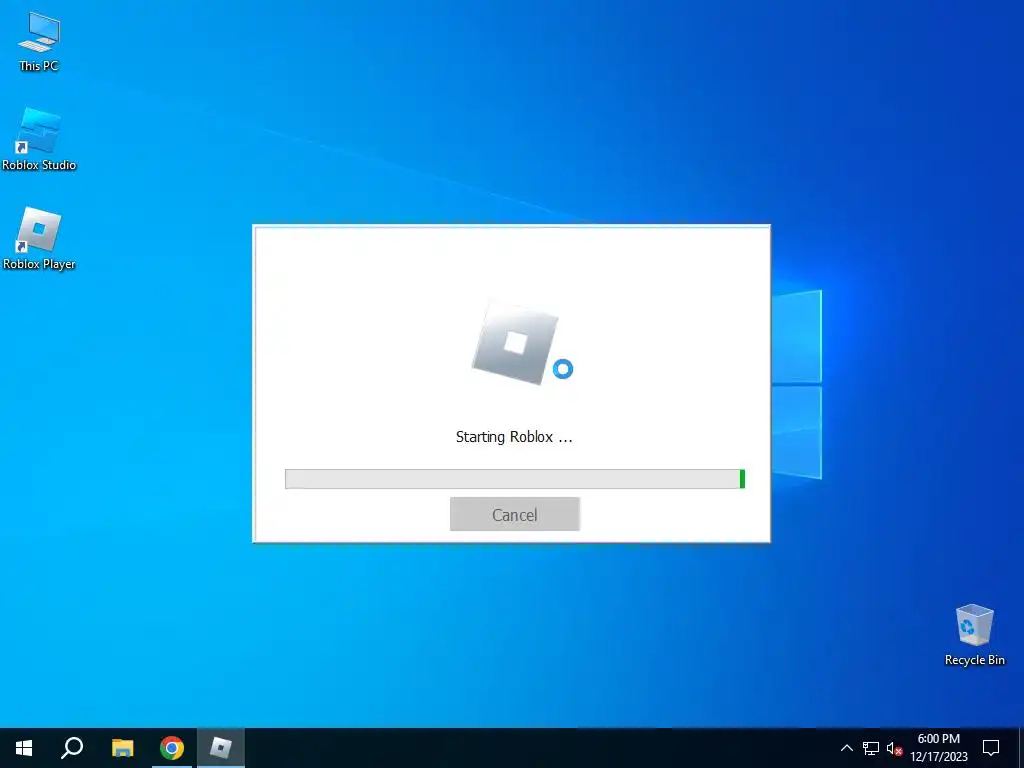Open the muted volume tray icon
1024x768 pixels.
click(895, 748)
